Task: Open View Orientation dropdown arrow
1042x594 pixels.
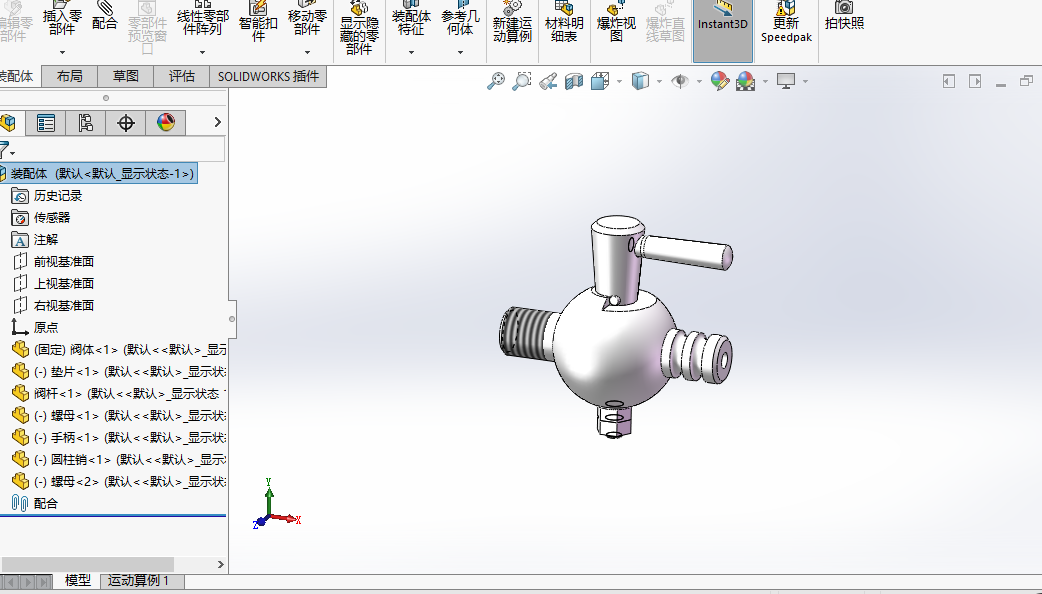Action: (619, 82)
